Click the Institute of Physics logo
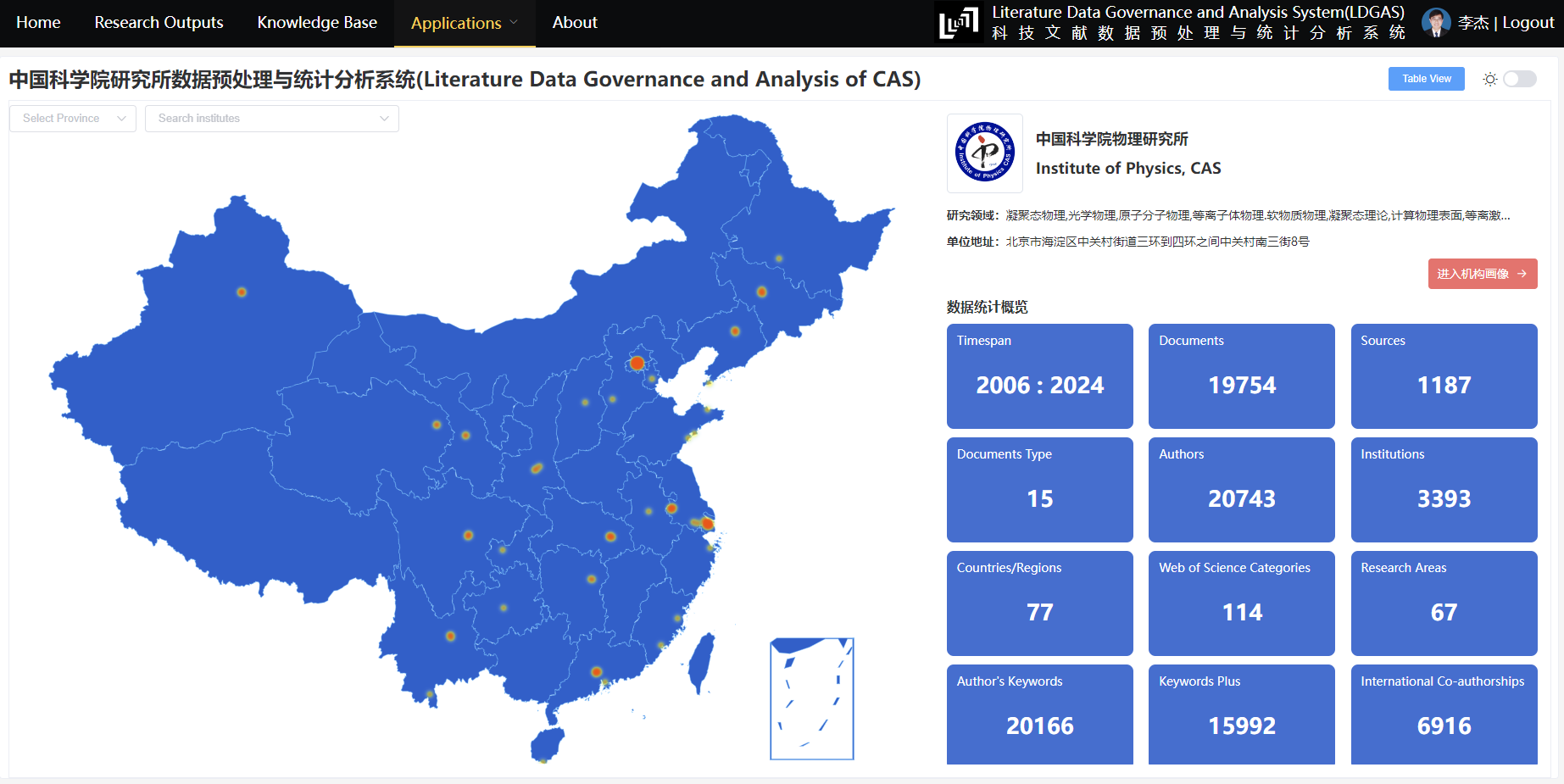Screen dimensions: 1564x784 coord(984,153)
